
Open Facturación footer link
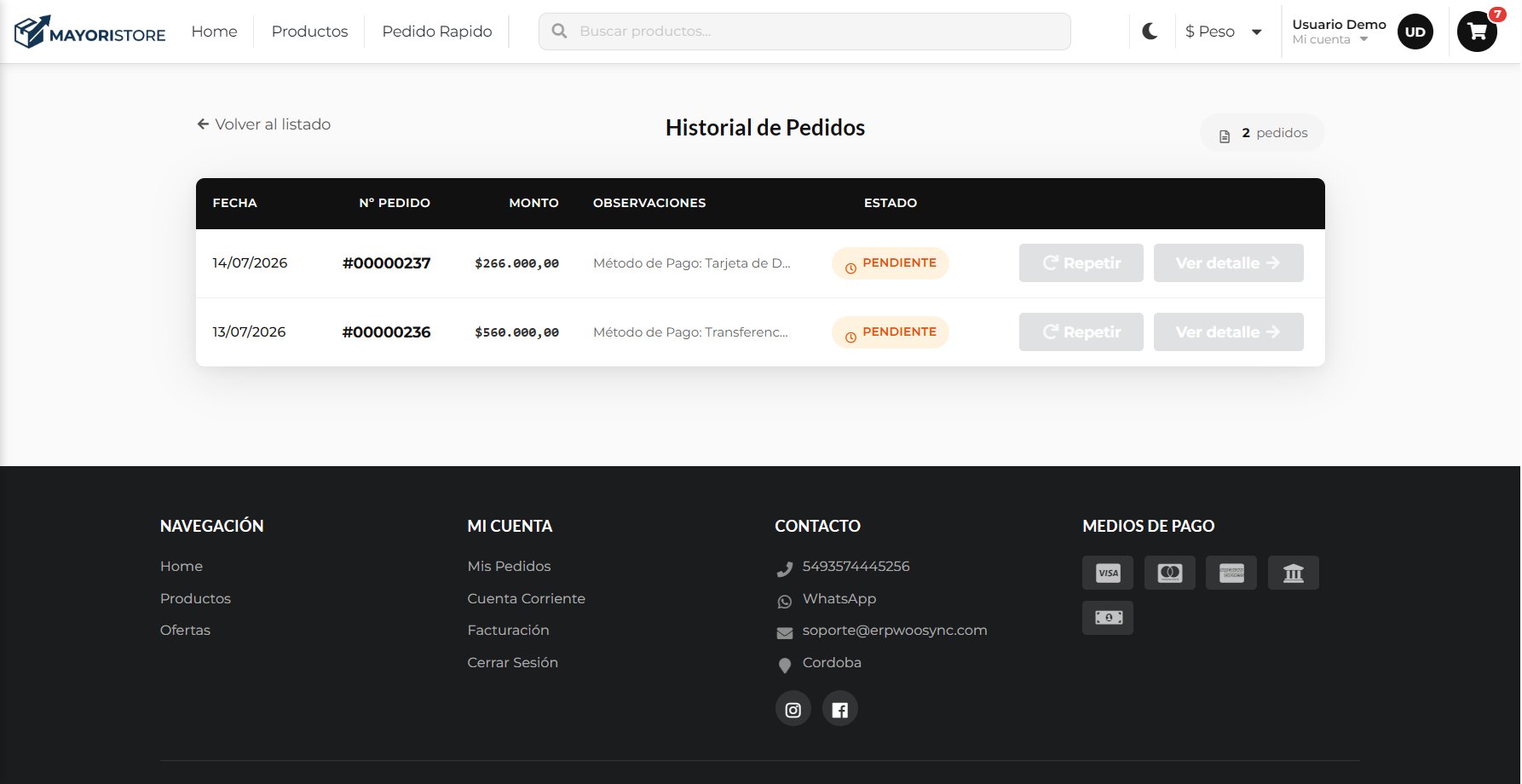(x=509, y=631)
